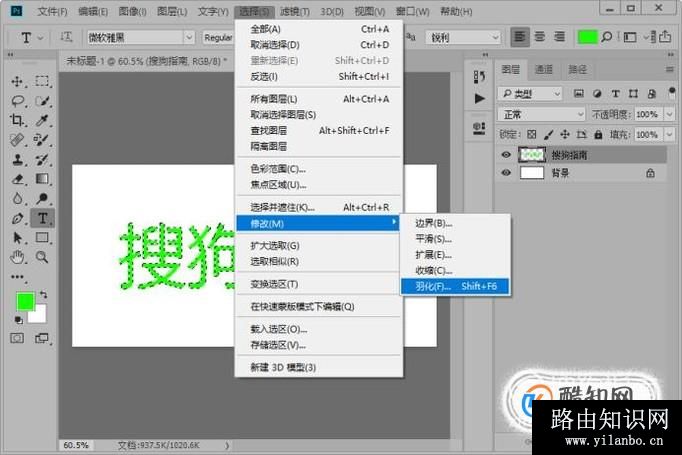Open the opacity 不透明度 dropdown arrow

[x=669, y=114]
